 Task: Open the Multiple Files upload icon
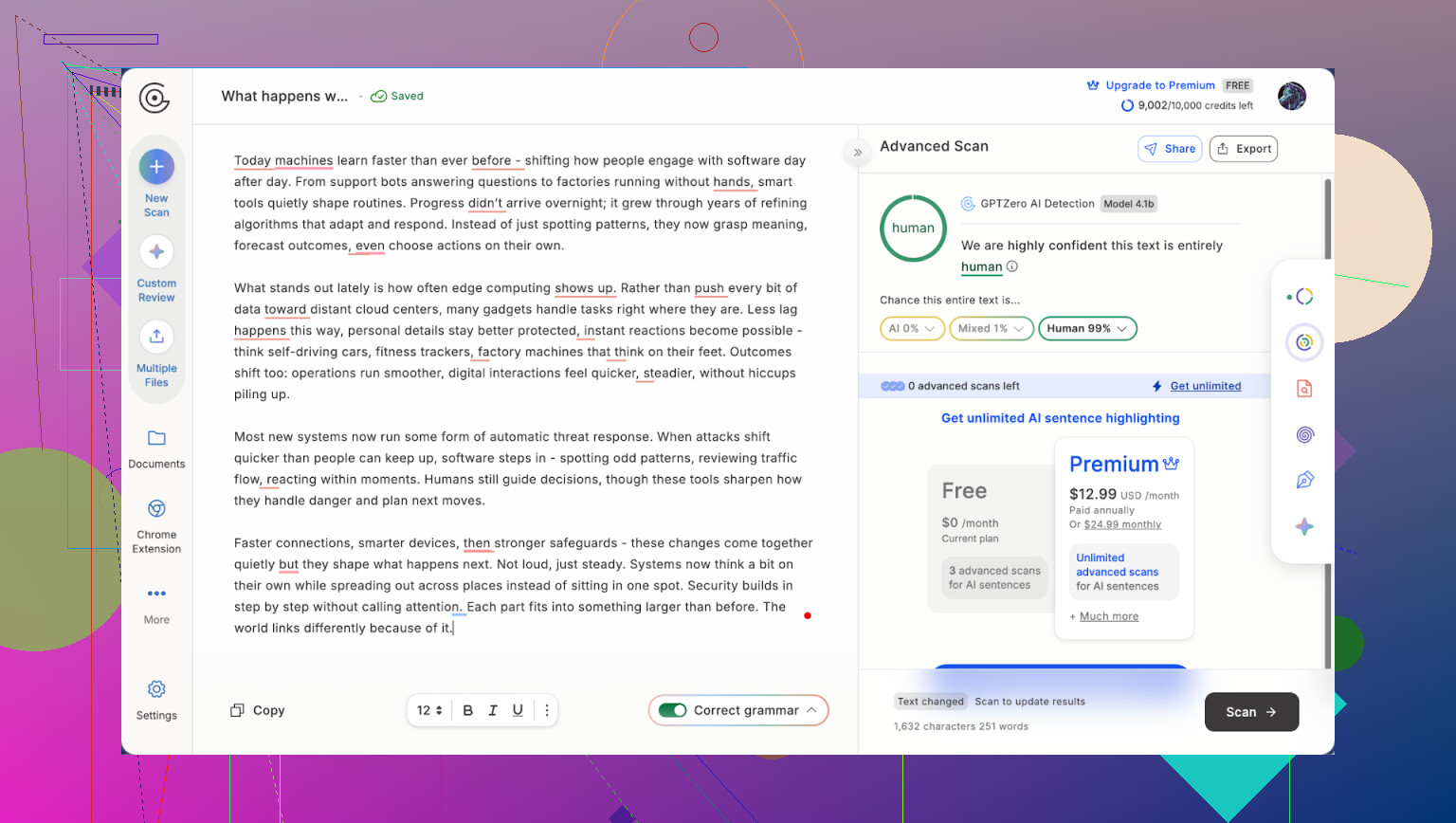(156, 337)
